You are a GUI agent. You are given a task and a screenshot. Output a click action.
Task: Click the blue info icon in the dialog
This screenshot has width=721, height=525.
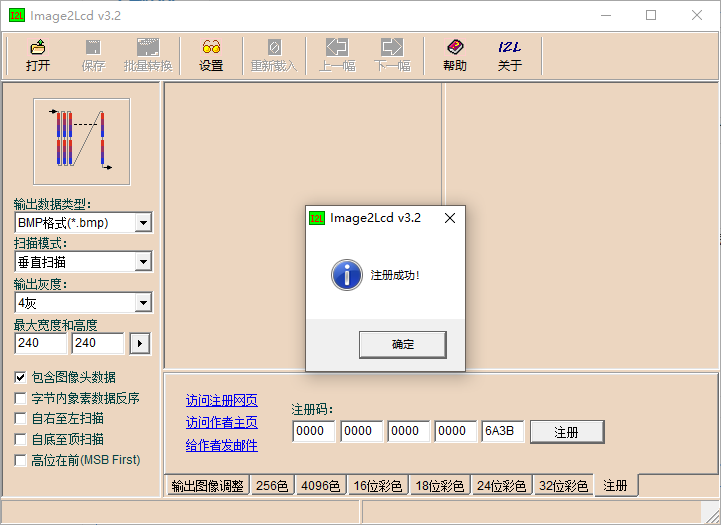(347, 275)
